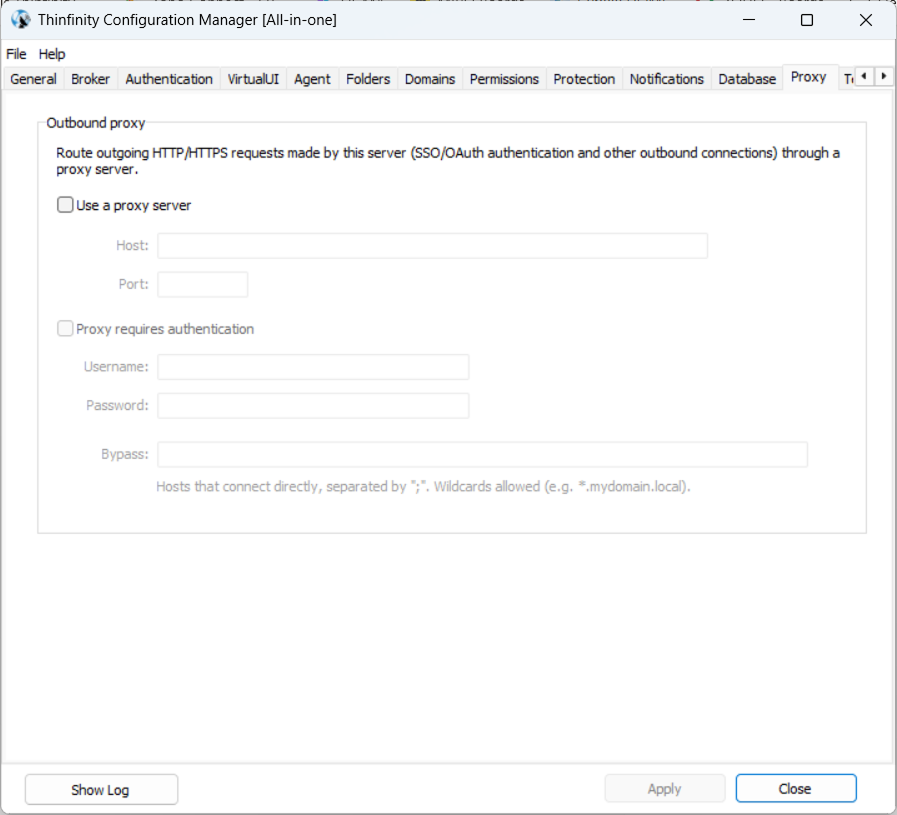Screen dimensions: 897x815
Task: Open the Help menu
Action: tap(52, 54)
